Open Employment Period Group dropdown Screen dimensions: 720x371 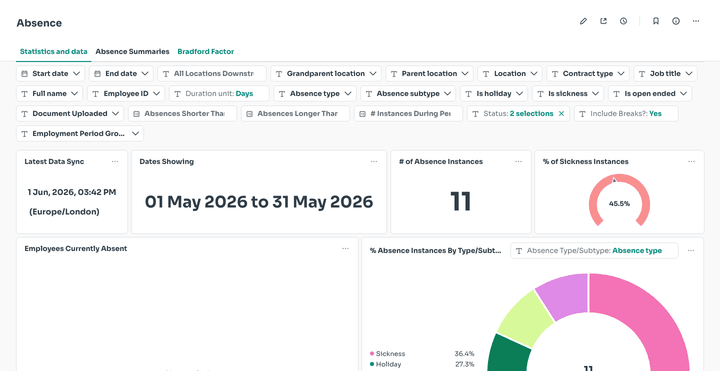click(80, 134)
